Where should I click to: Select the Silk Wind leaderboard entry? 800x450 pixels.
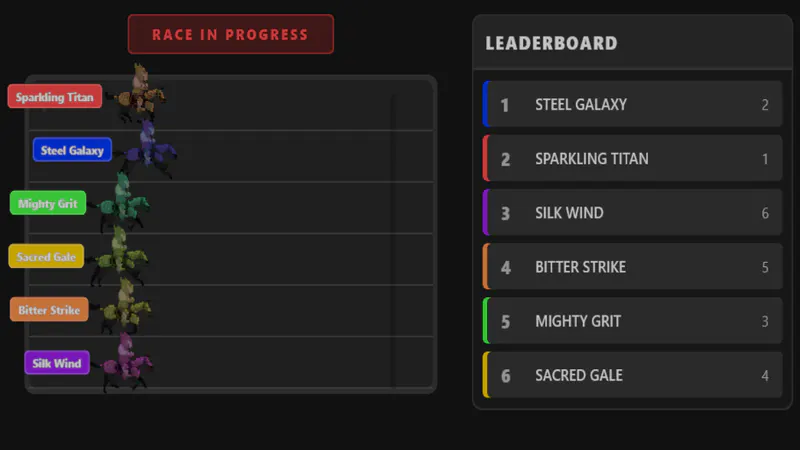point(633,212)
